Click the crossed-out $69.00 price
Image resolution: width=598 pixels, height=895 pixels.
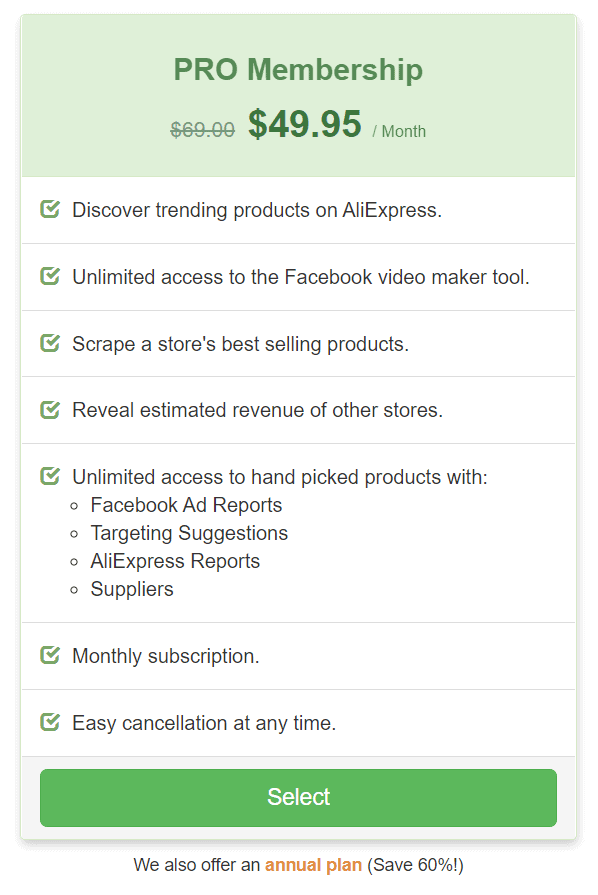pos(203,130)
